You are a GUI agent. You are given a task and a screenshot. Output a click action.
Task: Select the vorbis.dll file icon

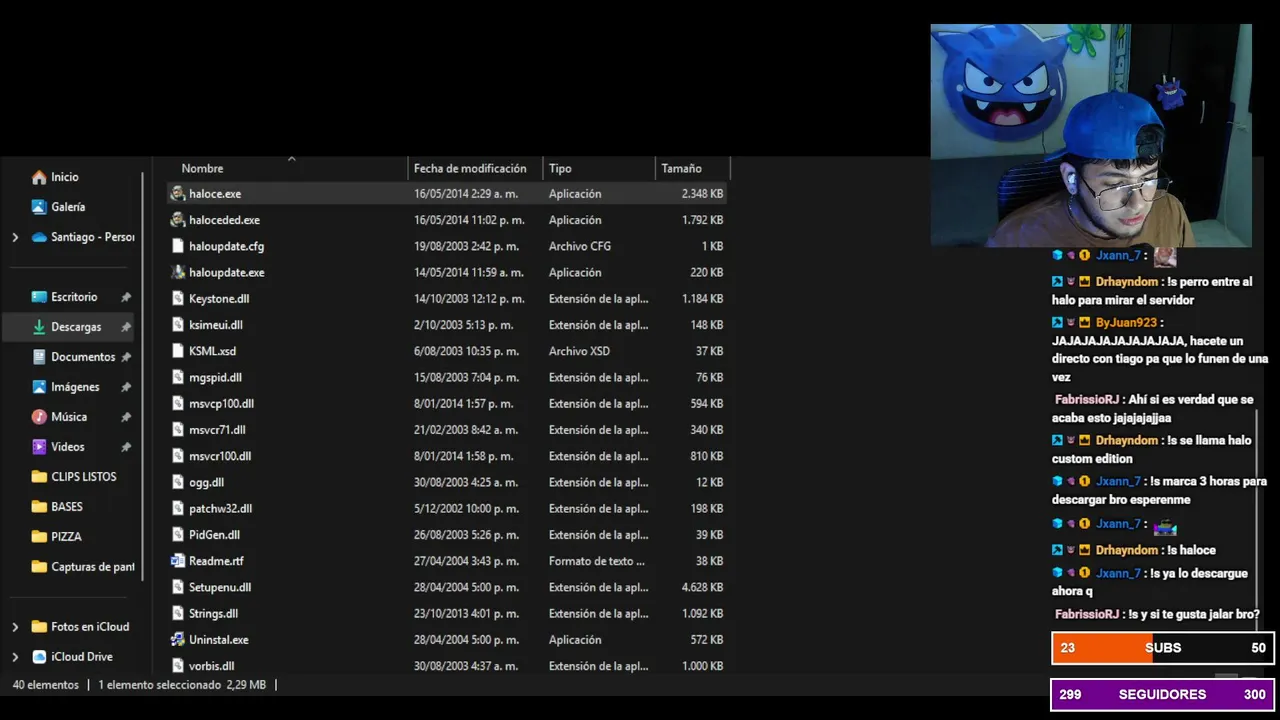178,666
